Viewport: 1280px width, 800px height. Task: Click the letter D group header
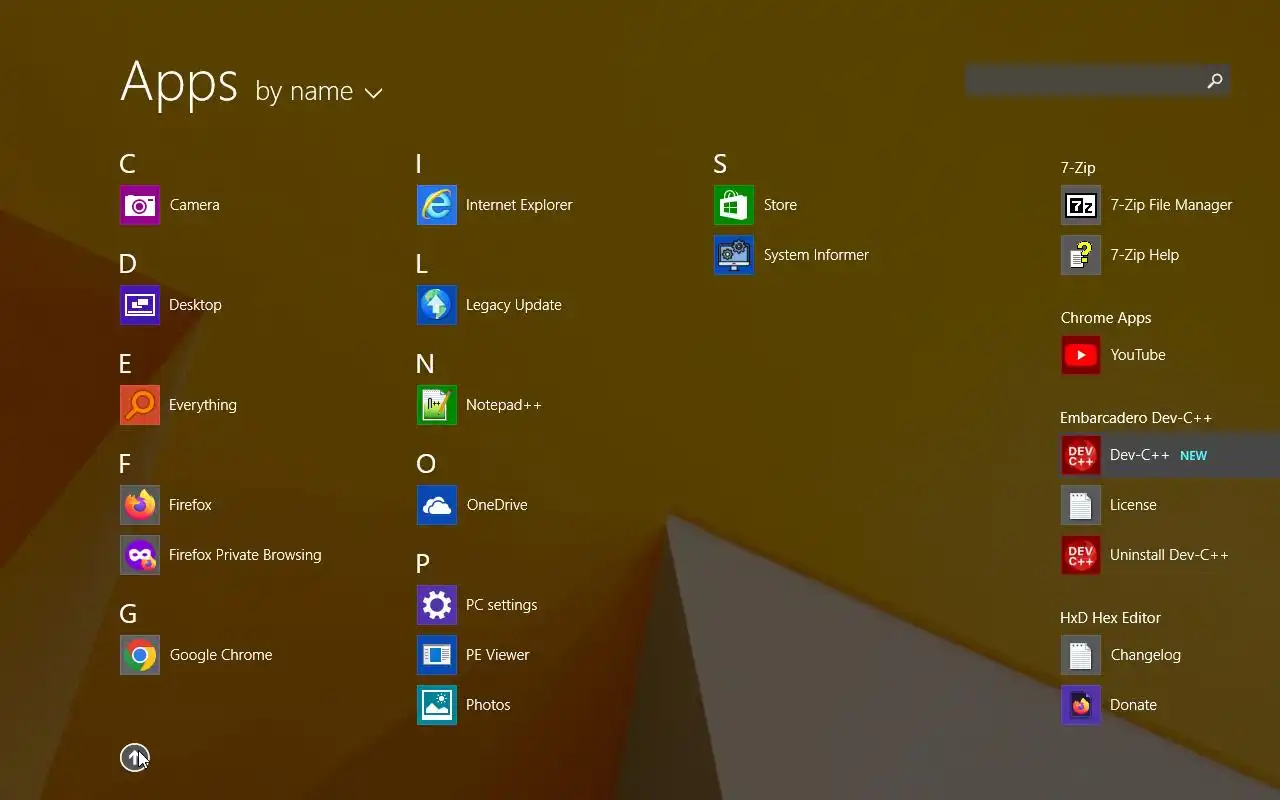[127, 264]
